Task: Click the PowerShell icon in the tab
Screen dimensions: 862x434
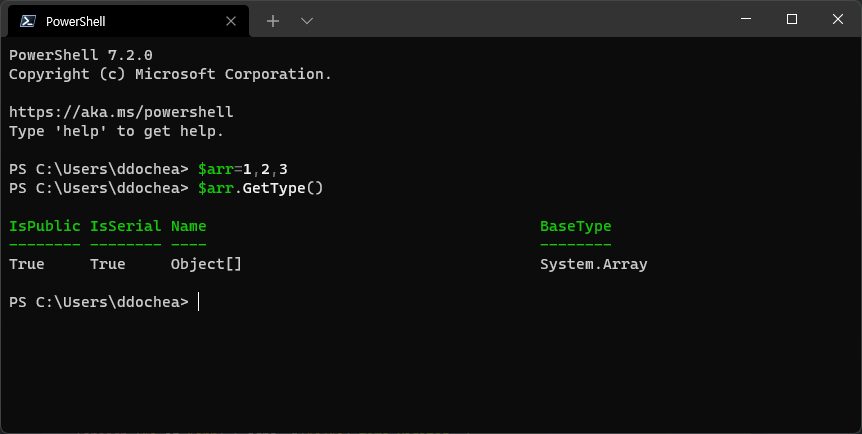Action: tap(28, 21)
